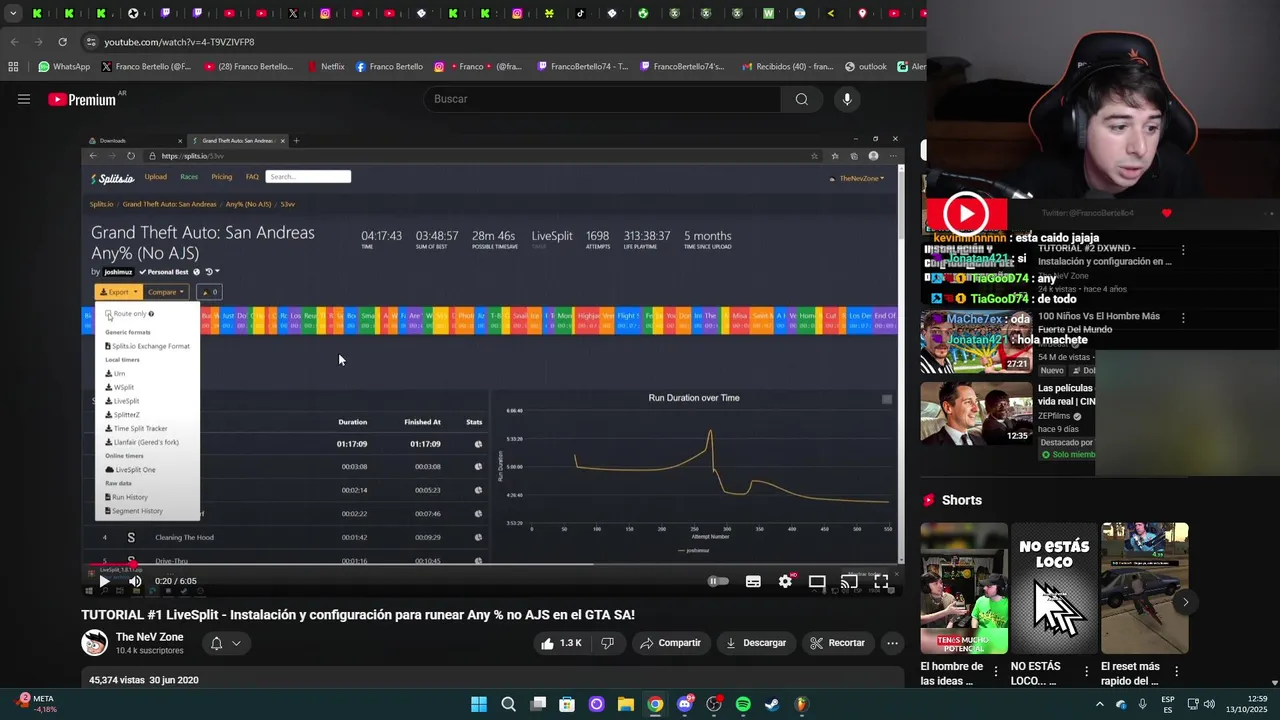The height and width of the screenshot is (720, 1280).
Task: Open the 12:35 Las películas thumbnail
Action: 976,413
